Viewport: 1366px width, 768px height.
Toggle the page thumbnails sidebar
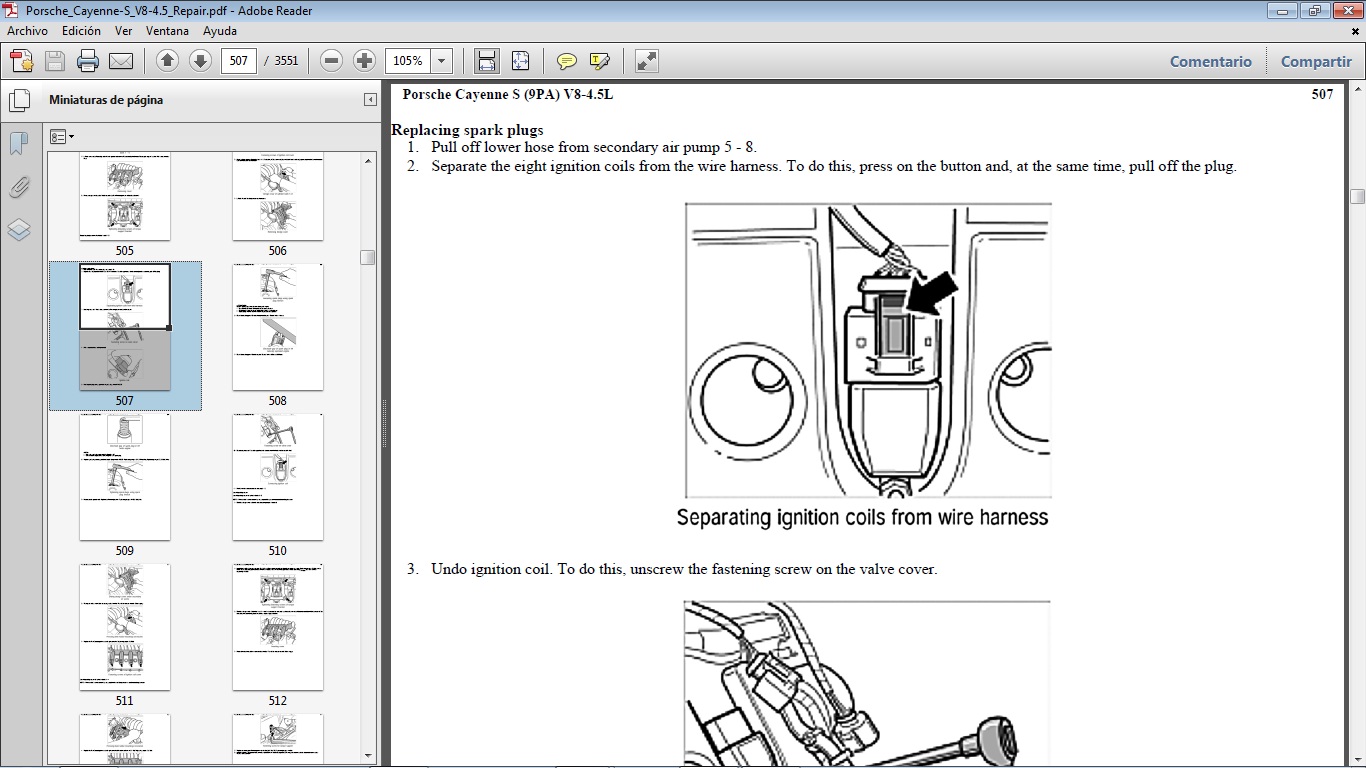(20, 99)
